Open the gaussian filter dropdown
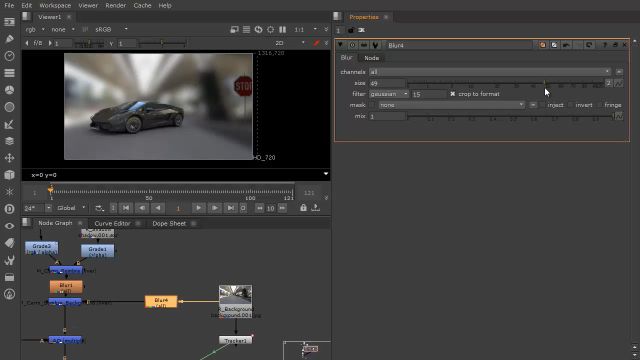Image resolution: width=640 pixels, height=360 pixels. 389,94
